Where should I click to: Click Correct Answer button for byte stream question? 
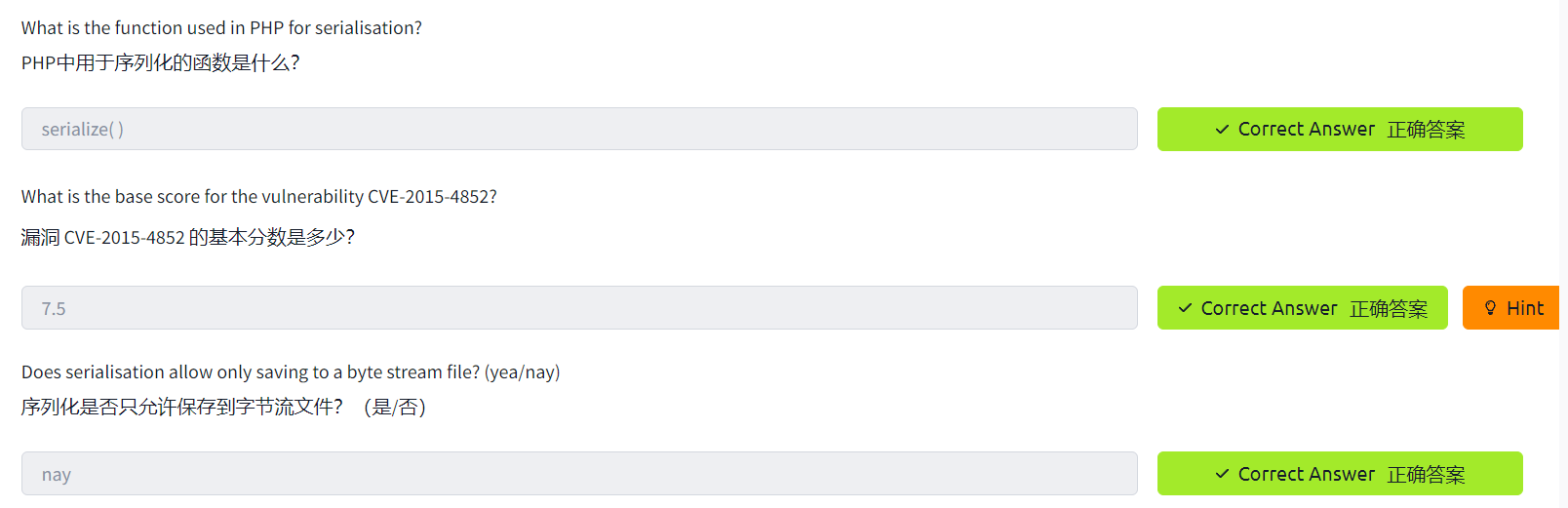(x=1339, y=474)
